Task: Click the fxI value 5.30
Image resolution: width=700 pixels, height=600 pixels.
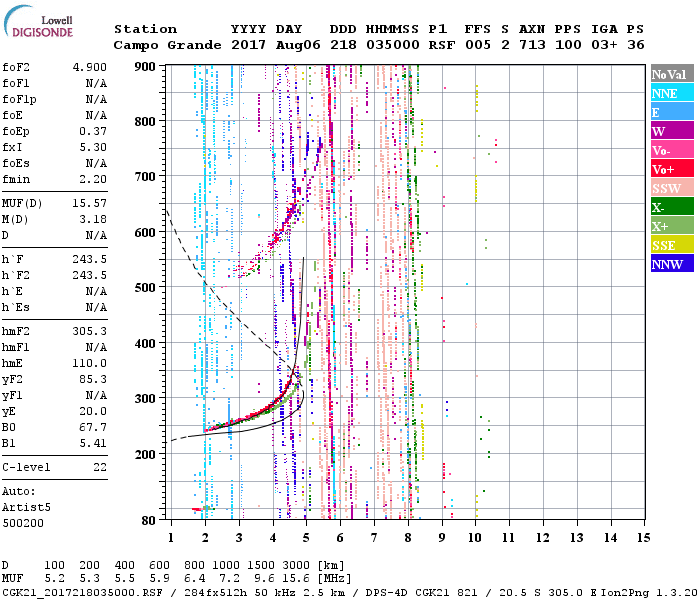Action: [93, 147]
